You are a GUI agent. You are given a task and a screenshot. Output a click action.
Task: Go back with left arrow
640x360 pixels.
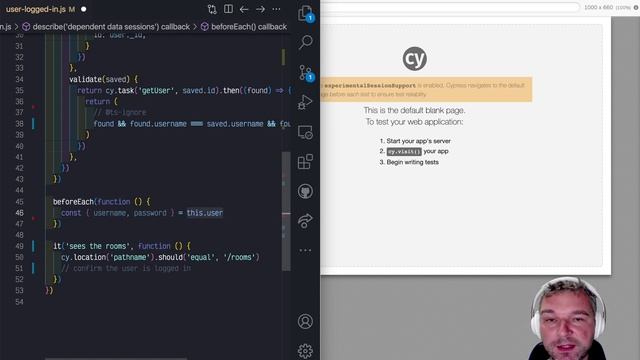[244, 9]
